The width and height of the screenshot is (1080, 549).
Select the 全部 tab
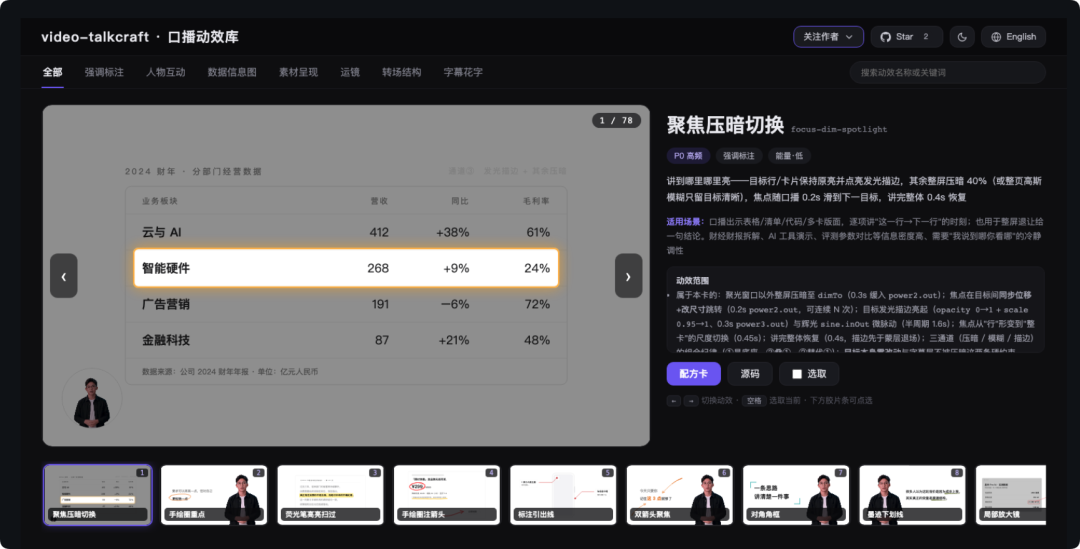tap(52, 72)
